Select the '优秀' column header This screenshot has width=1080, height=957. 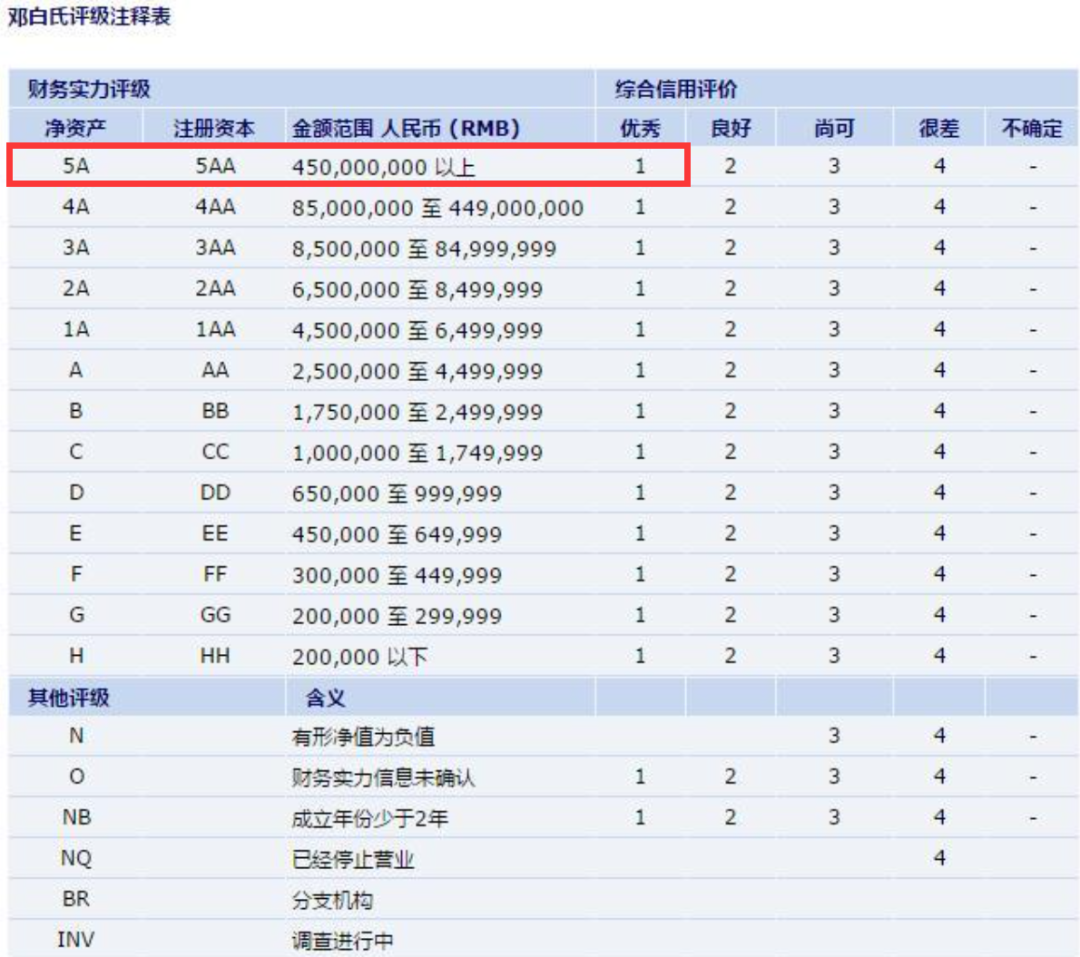pos(641,127)
